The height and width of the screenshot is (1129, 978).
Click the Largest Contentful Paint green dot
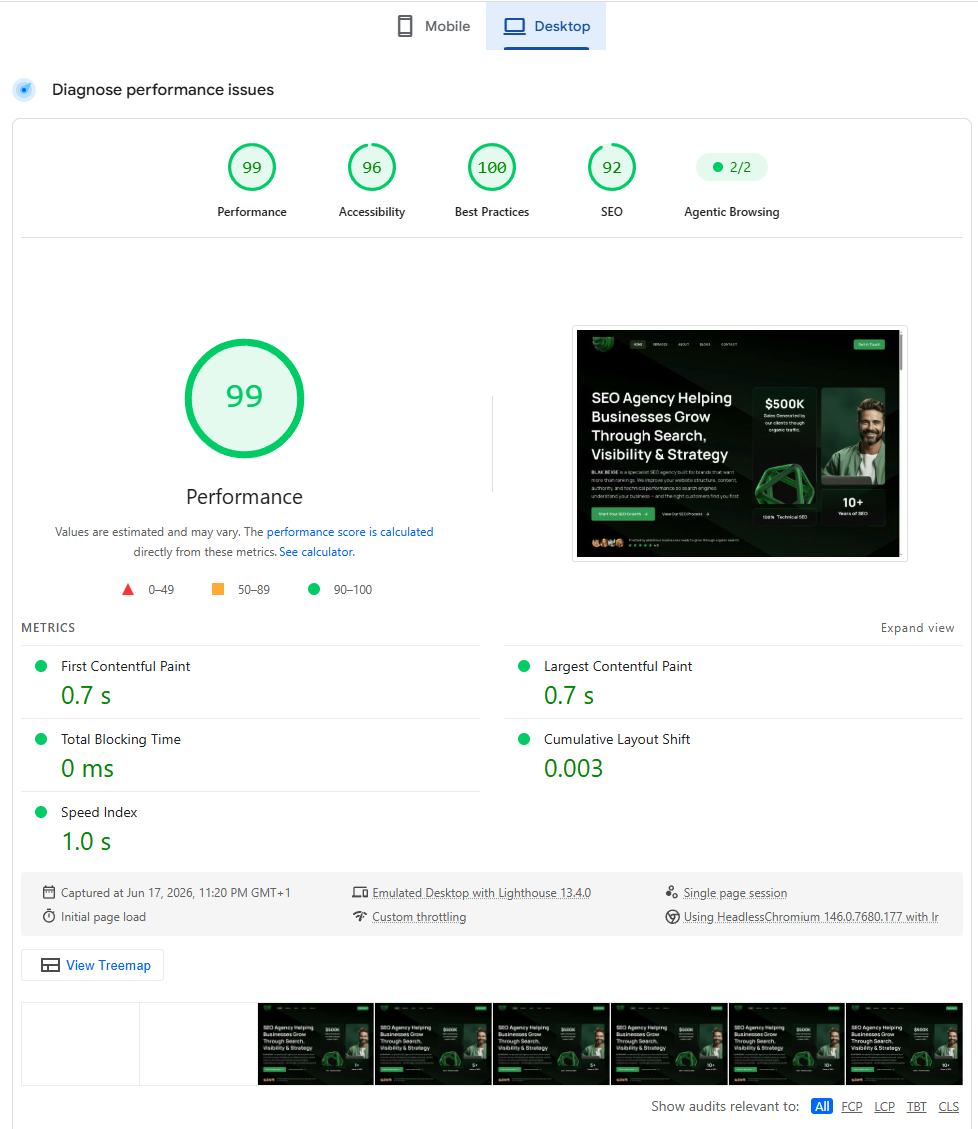point(524,666)
